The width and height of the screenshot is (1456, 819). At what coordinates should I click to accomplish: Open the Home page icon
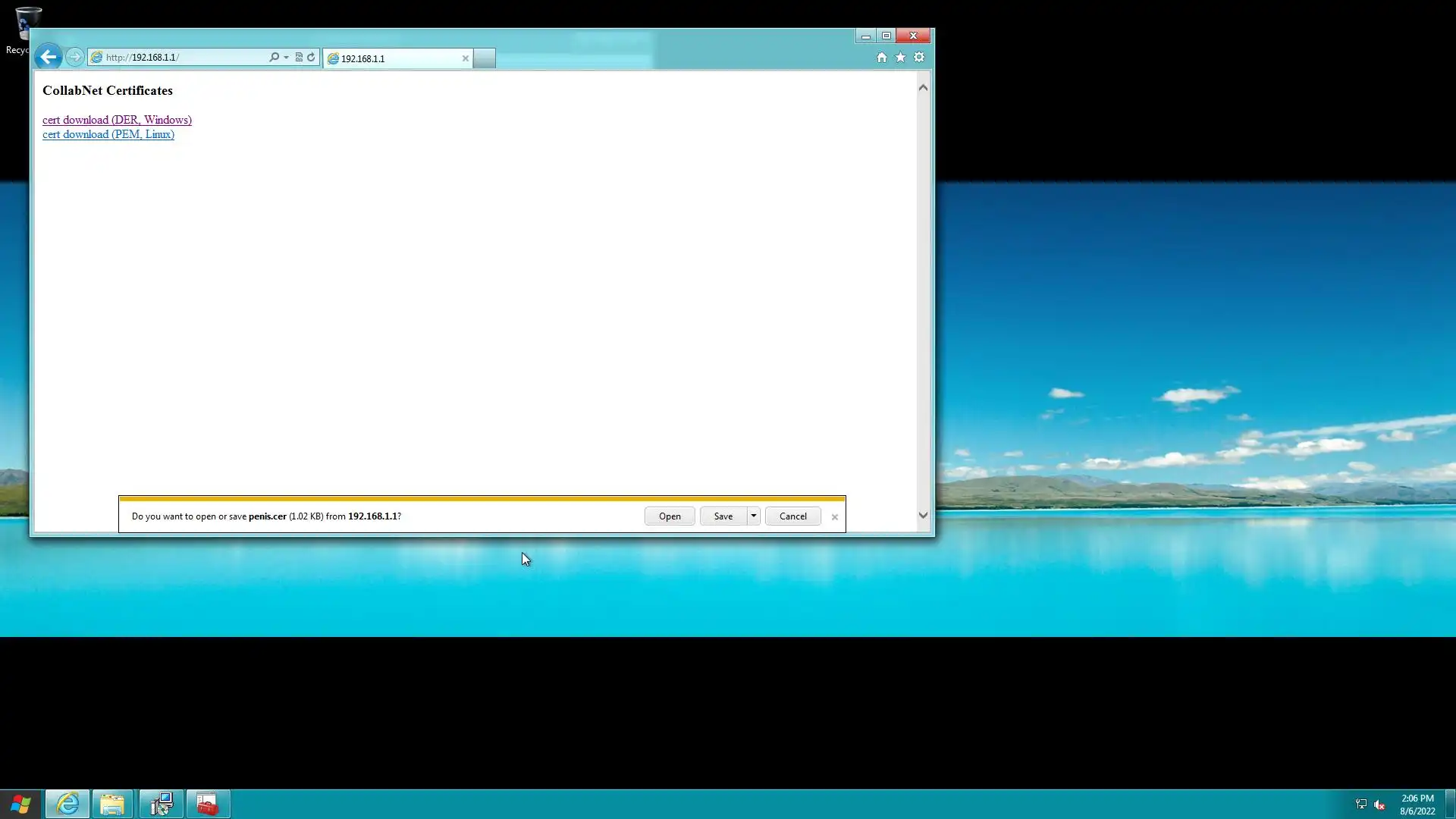point(881,58)
